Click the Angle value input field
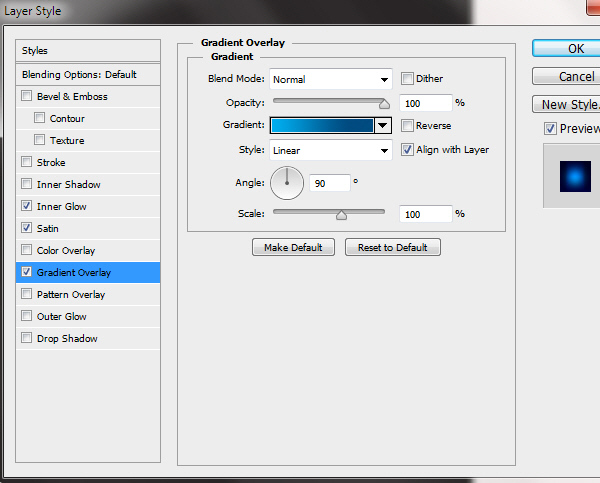600x483 pixels. (330, 183)
